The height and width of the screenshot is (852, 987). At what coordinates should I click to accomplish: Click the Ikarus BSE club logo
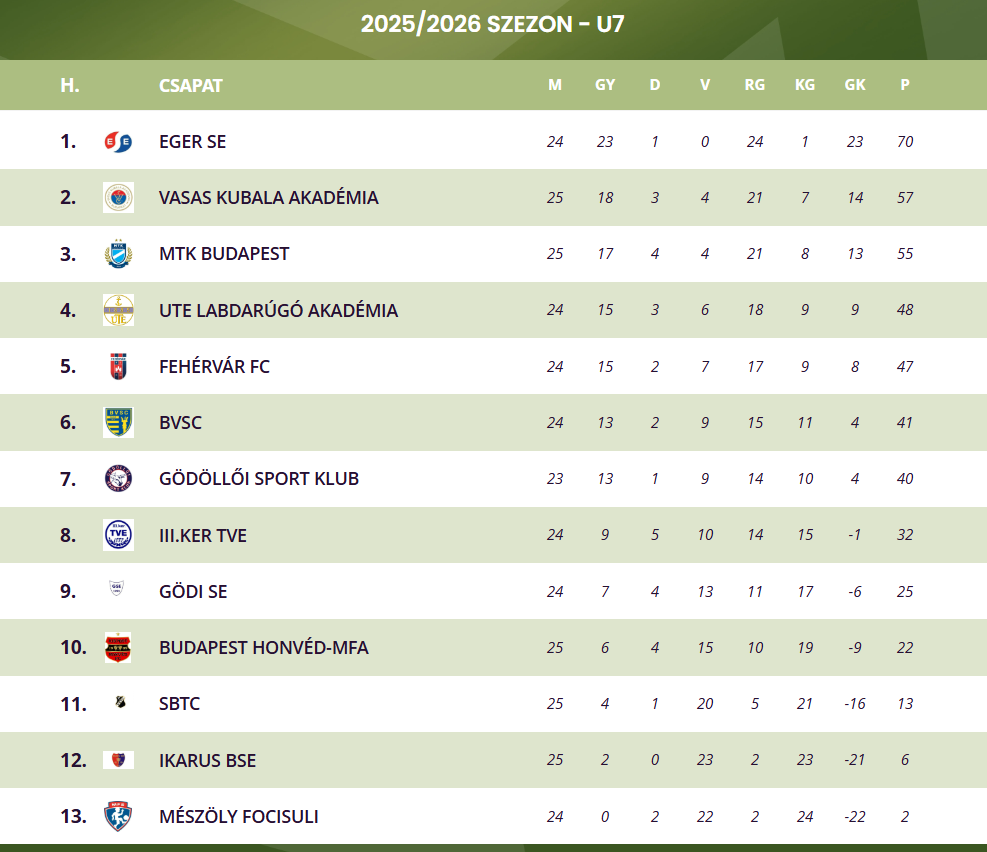pos(118,760)
